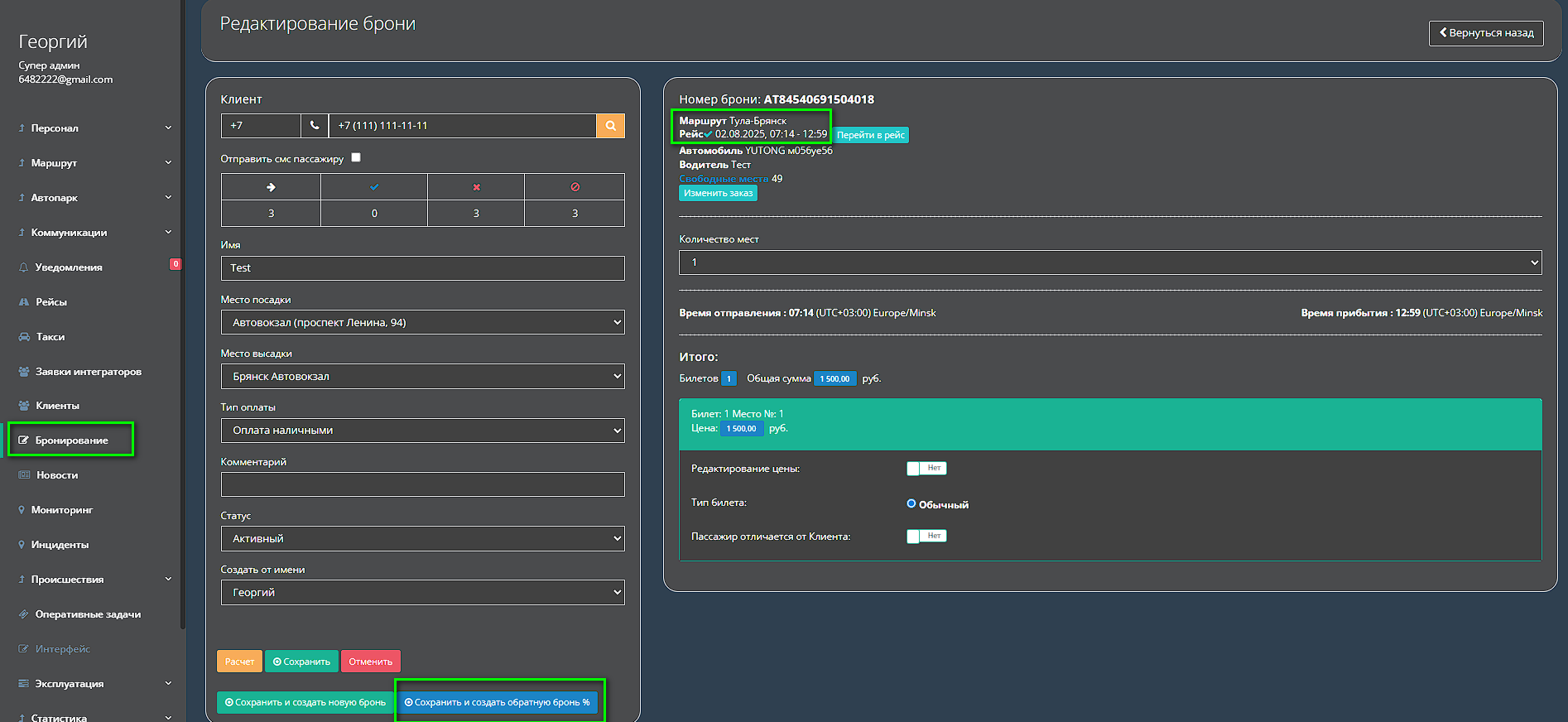
Task: Open the Тип оплаты dropdown
Action: click(x=422, y=431)
